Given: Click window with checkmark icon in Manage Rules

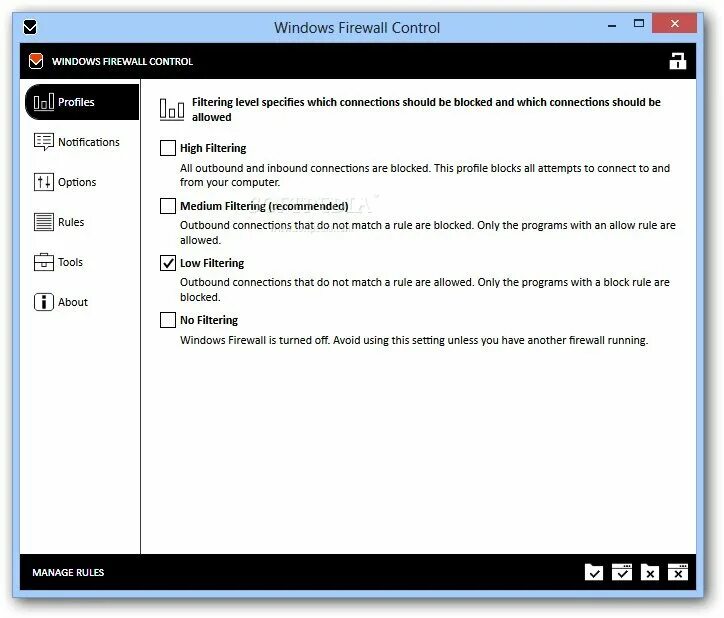Looking at the screenshot, I should (622, 572).
